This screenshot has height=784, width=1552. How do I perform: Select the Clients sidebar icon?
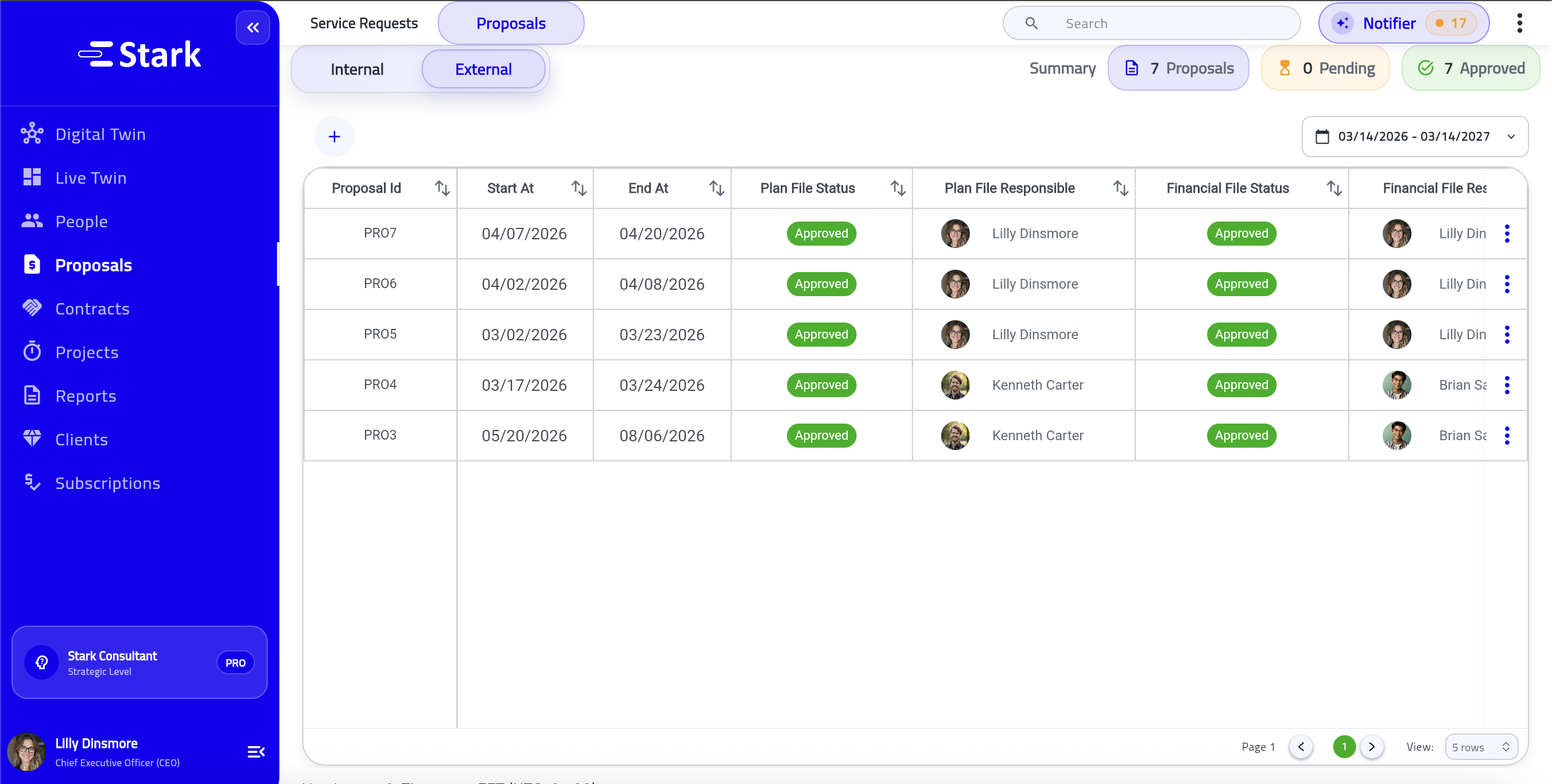click(32, 438)
